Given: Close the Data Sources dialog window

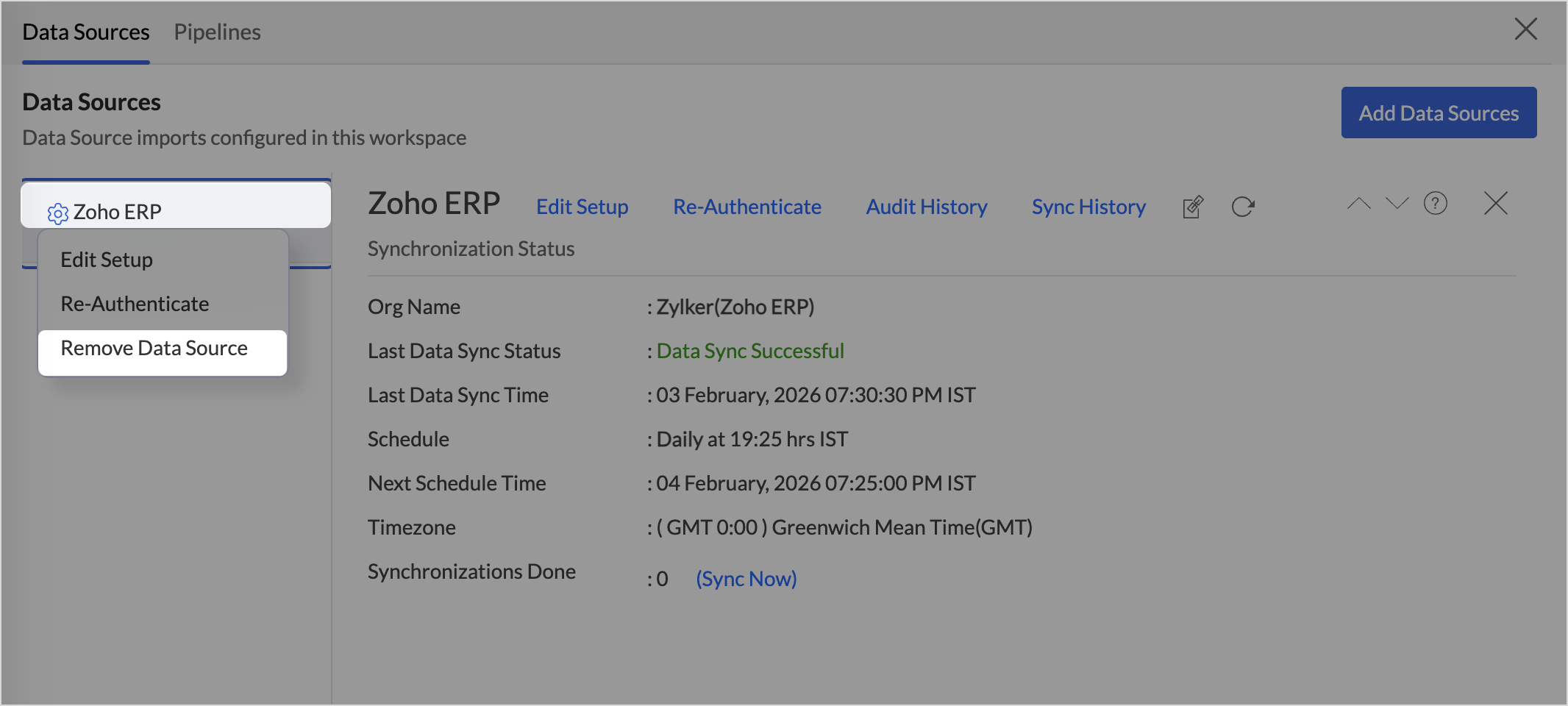Looking at the screenshot, I should click(1525, 29).
